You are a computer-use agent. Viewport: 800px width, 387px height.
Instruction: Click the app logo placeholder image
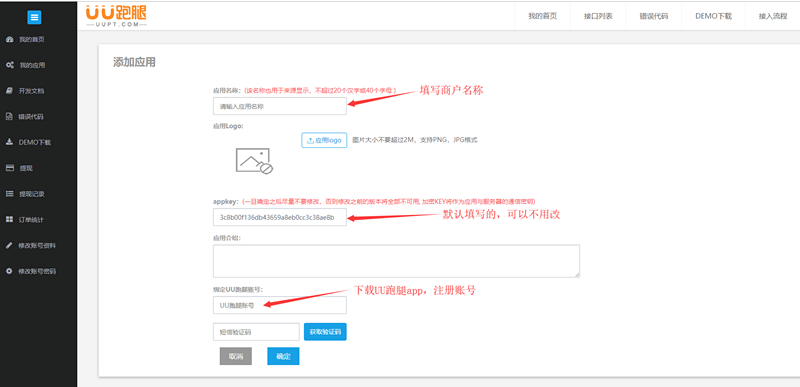[254, 161]
